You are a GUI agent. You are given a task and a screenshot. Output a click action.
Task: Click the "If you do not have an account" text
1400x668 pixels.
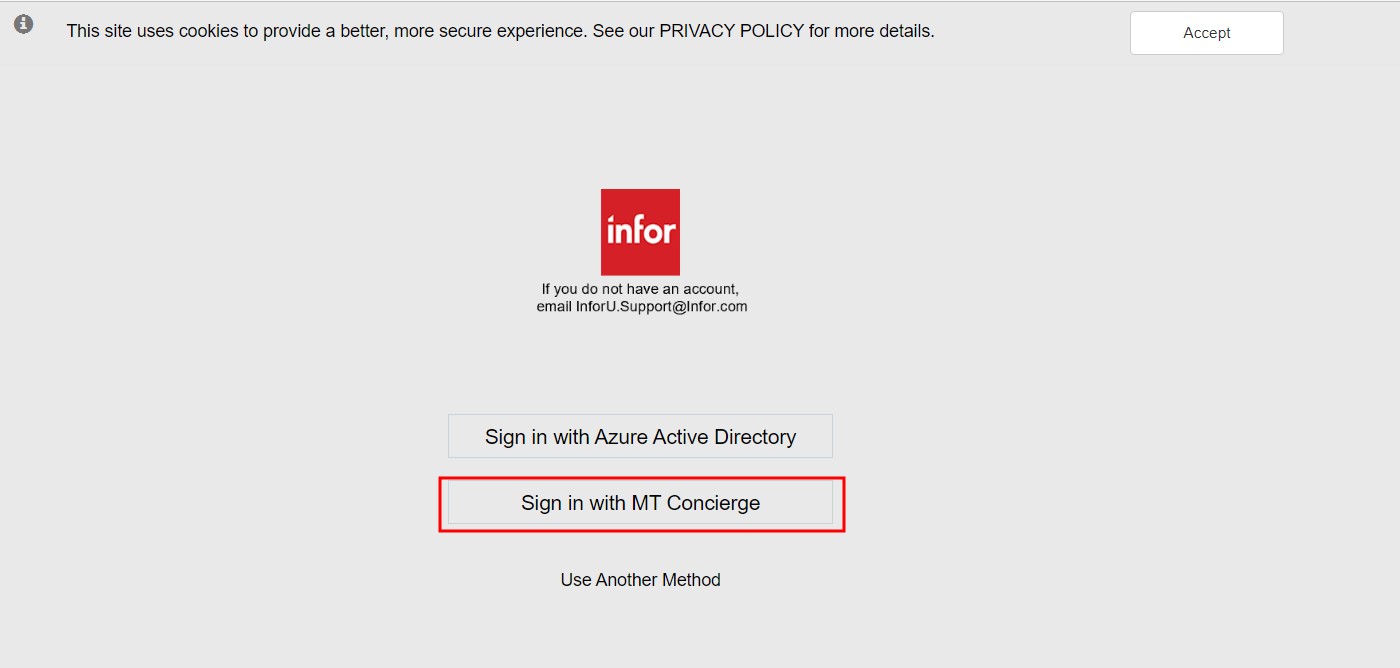(640, 290)
